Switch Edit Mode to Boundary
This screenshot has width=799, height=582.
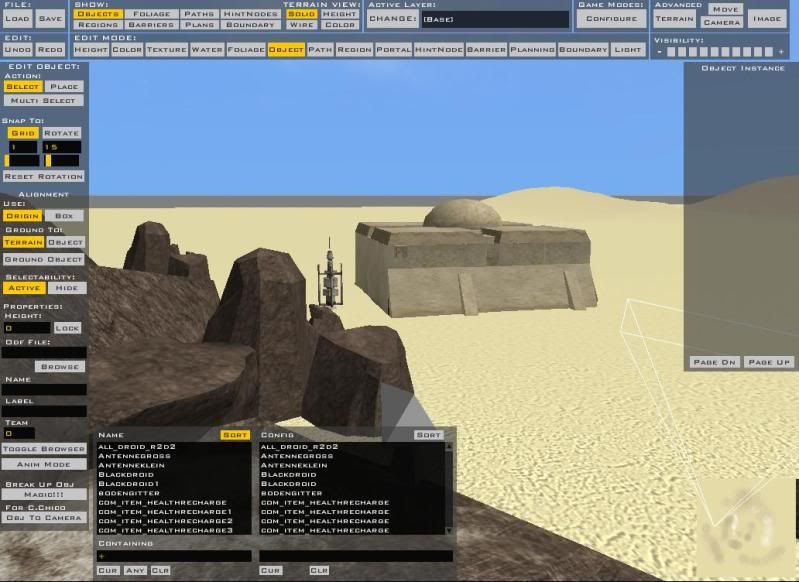(x=583, y=49)
